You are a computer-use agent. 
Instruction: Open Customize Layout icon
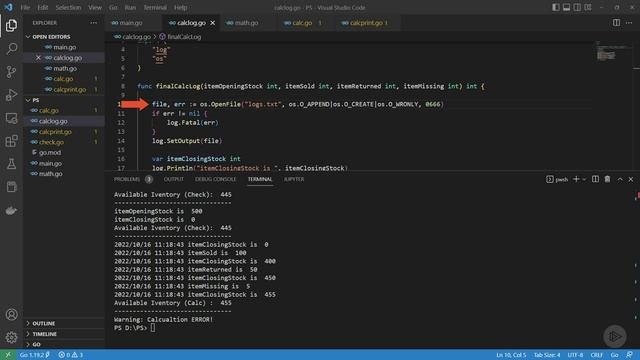click(x=588, y=7)
